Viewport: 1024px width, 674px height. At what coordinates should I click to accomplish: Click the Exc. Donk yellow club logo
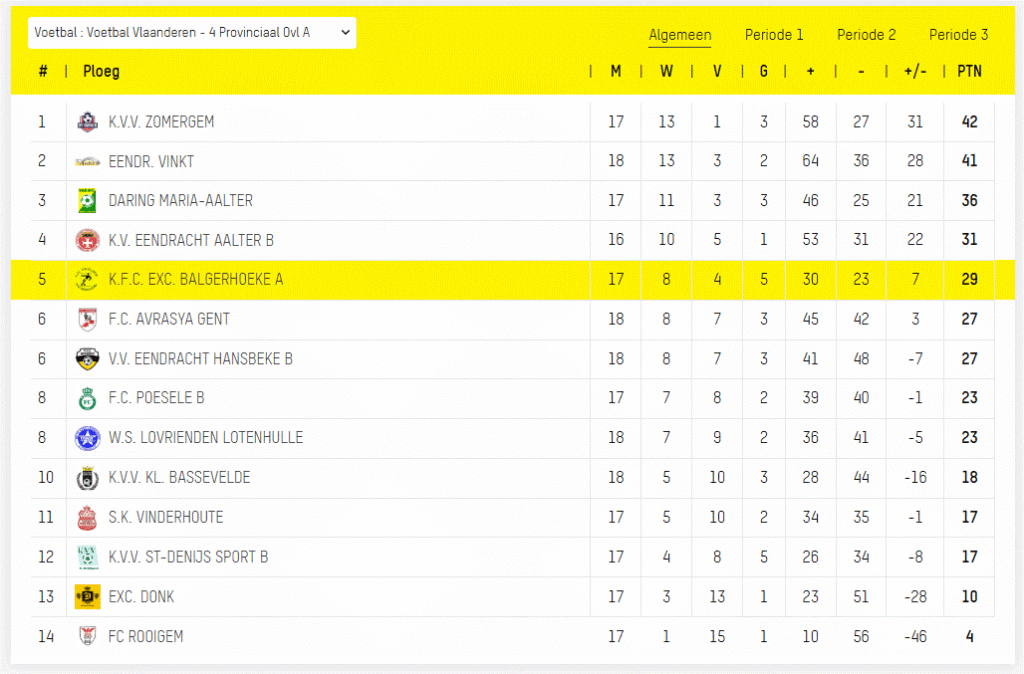[x=88, y=597]
